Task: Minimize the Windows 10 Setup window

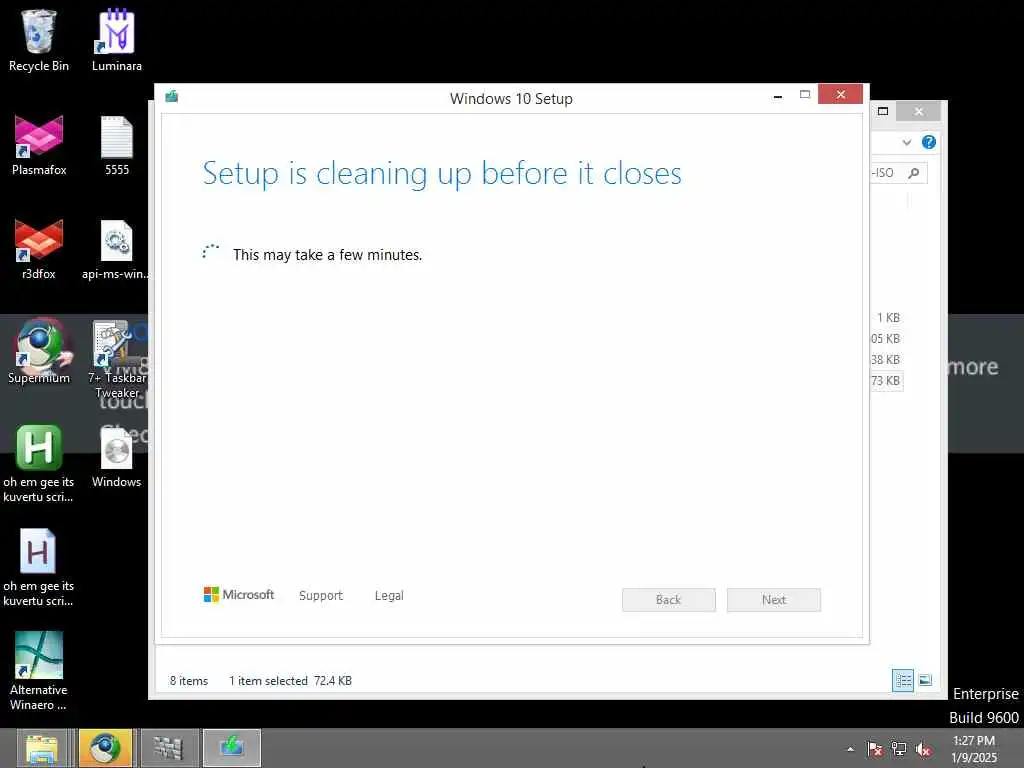Action: (778, 96)
